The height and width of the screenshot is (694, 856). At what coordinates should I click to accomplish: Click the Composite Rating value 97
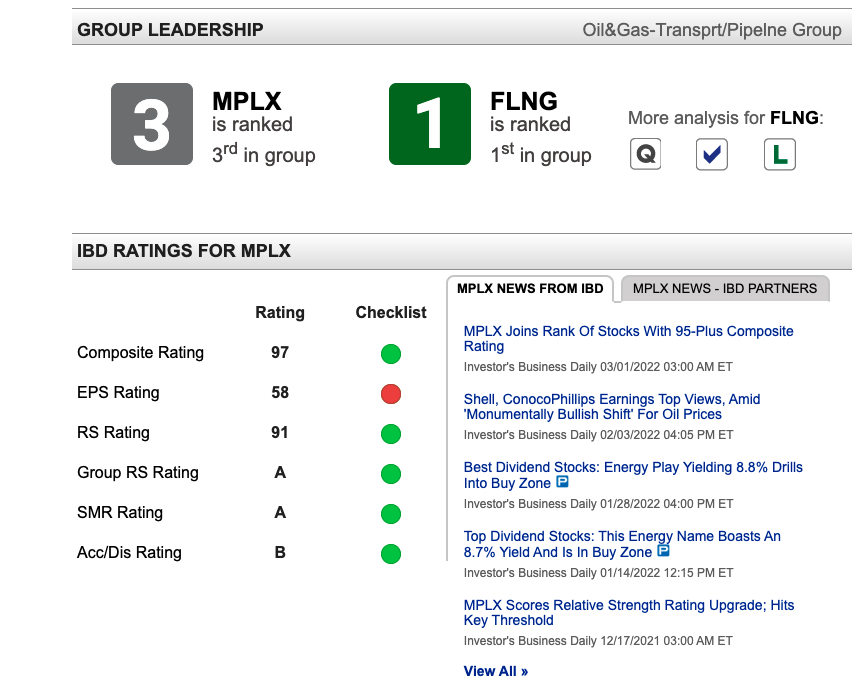click(x=280, y=352)
